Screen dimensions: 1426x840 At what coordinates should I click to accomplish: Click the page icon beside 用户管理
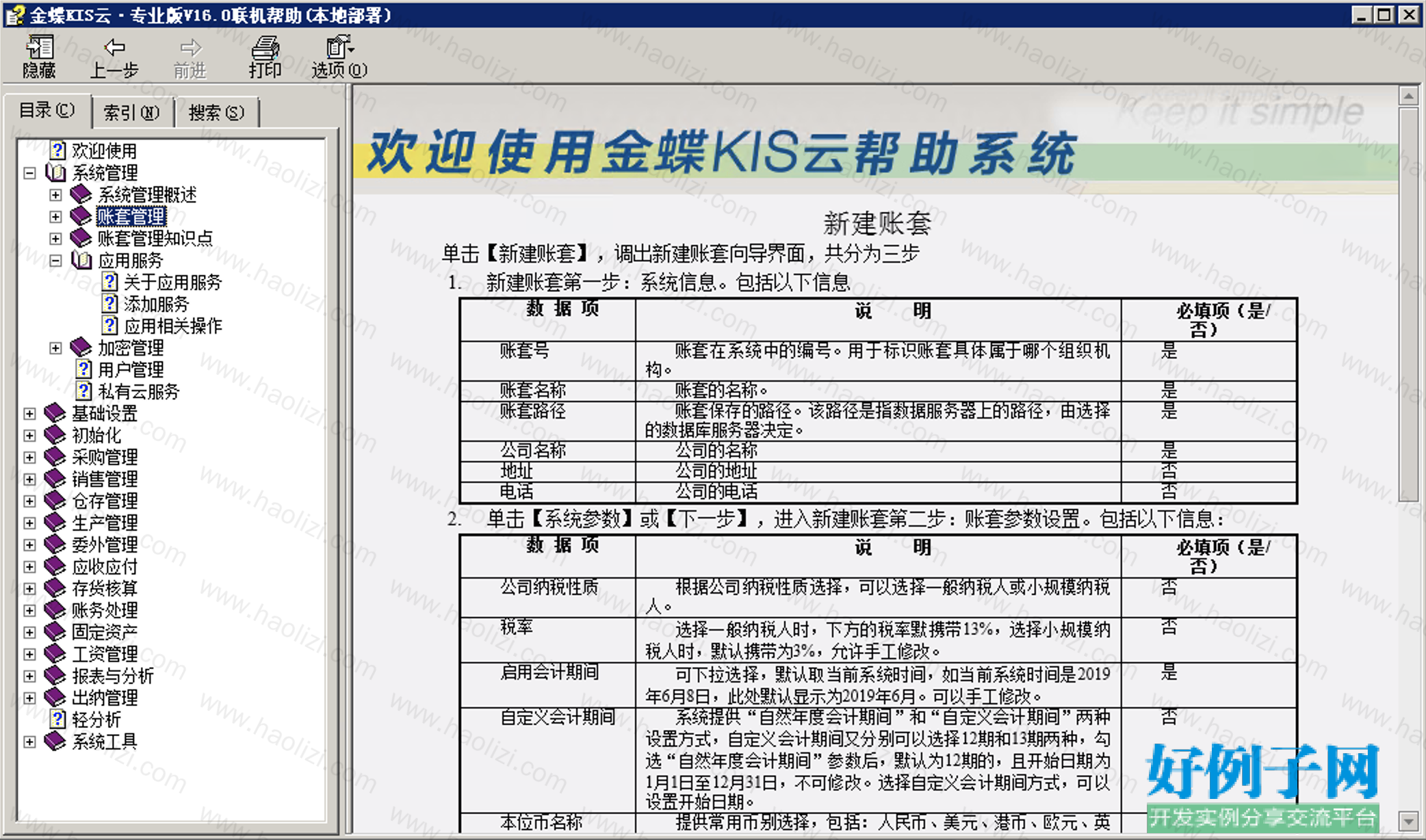83,369
